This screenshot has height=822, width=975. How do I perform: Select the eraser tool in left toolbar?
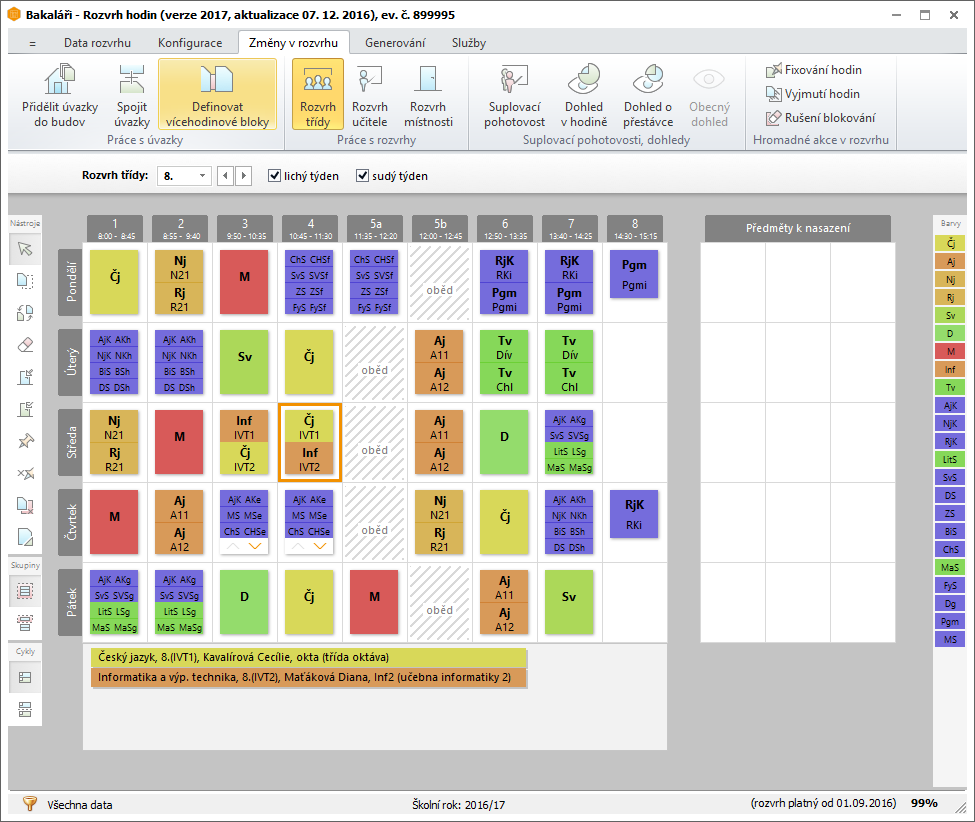26,345
